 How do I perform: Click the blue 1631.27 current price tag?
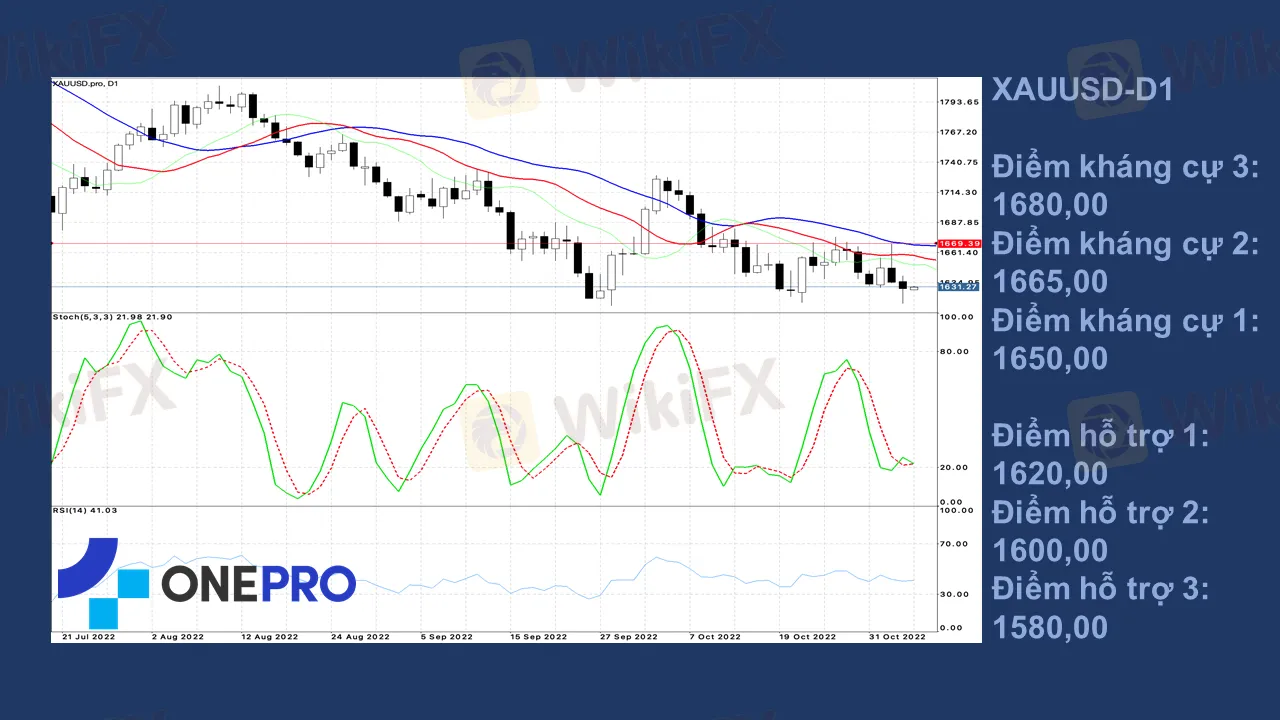[957, 287]
